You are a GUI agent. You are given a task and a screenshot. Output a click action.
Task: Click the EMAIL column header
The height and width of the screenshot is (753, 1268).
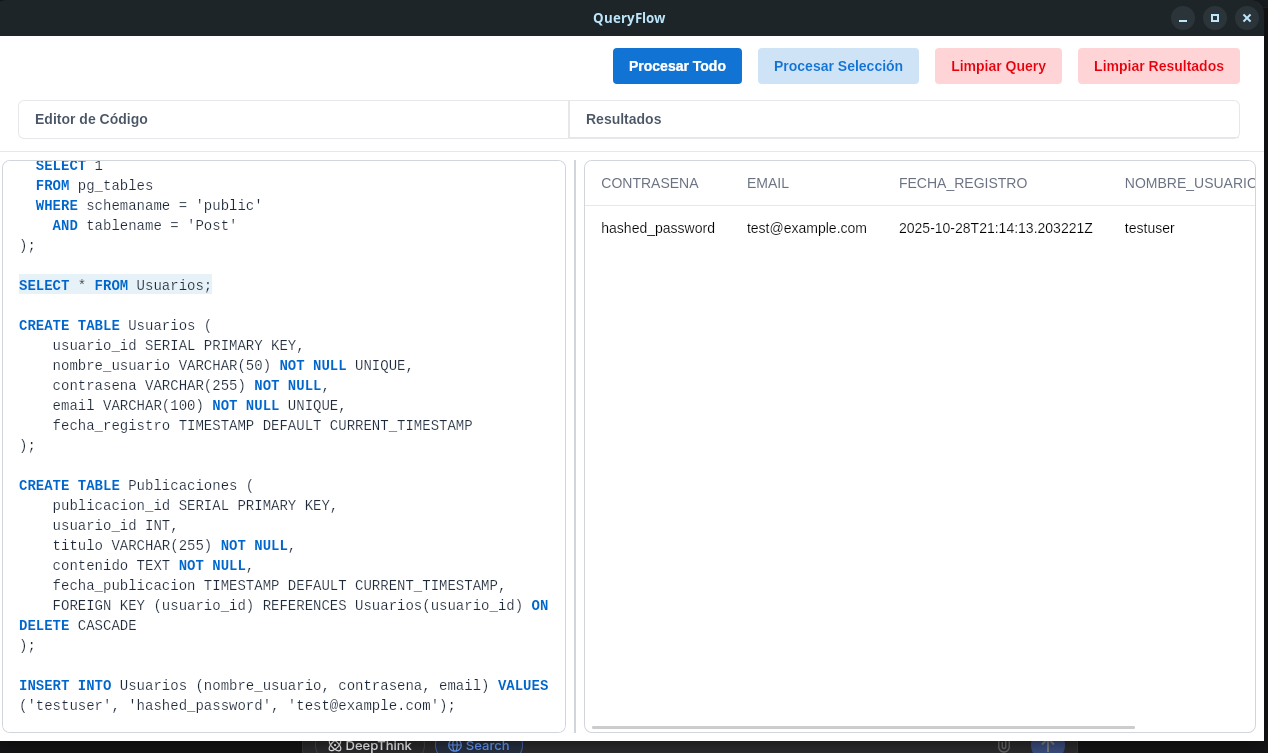(x=768, y=183)
